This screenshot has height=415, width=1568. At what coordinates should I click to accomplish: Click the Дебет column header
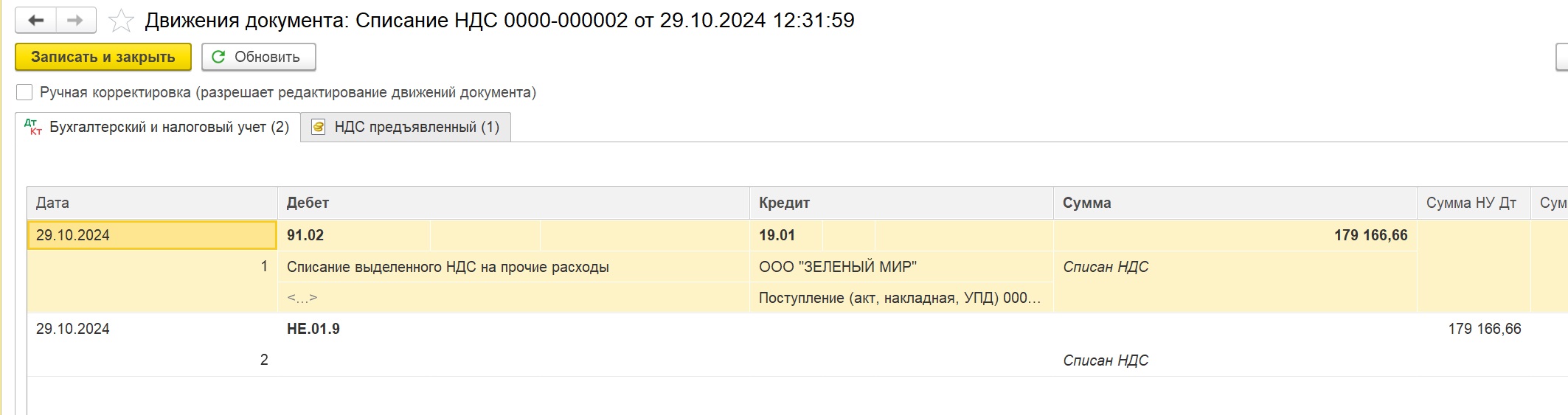coord(513,203)
